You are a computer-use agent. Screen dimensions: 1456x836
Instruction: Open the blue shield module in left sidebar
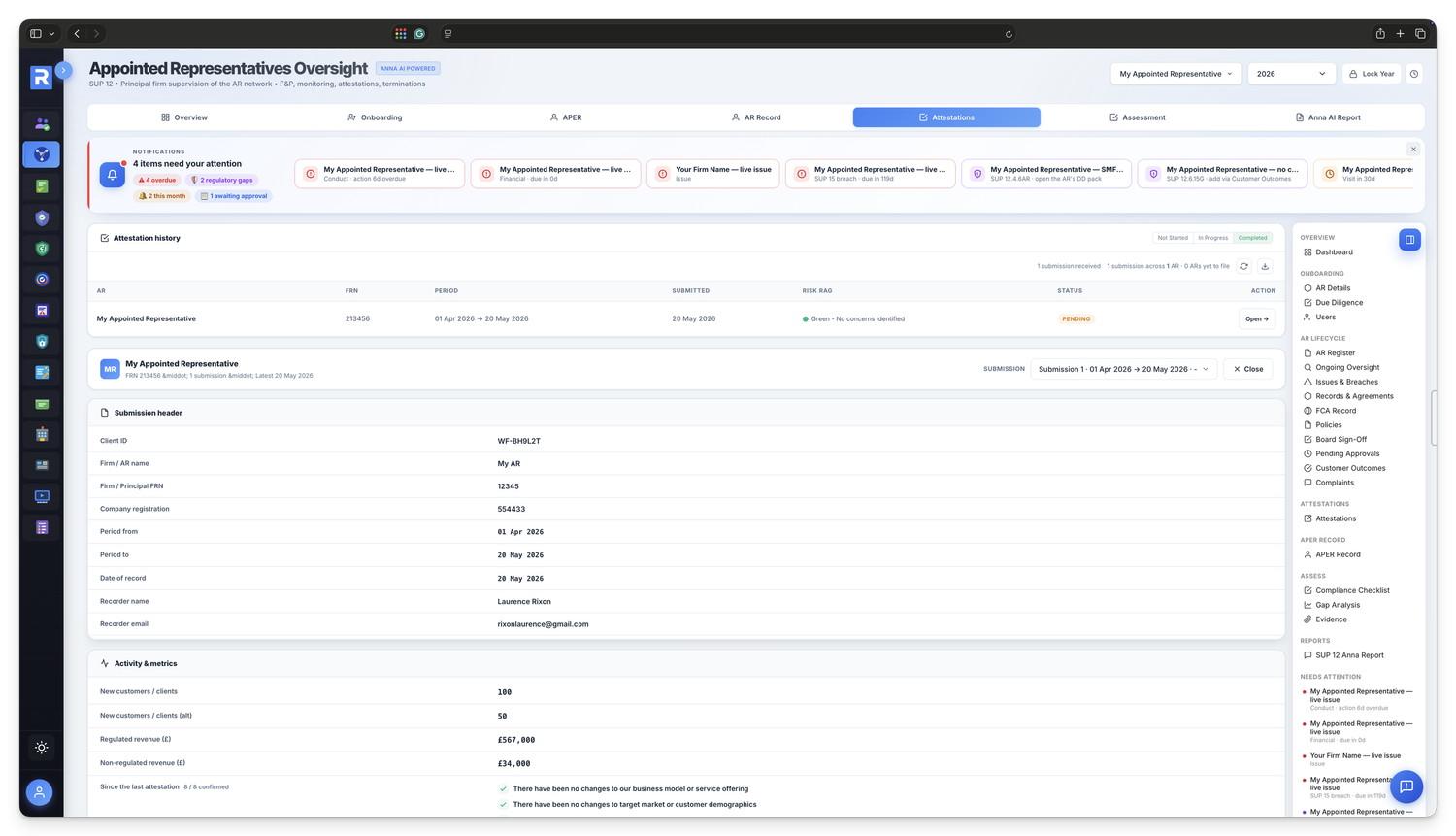[x=42, y=341]
